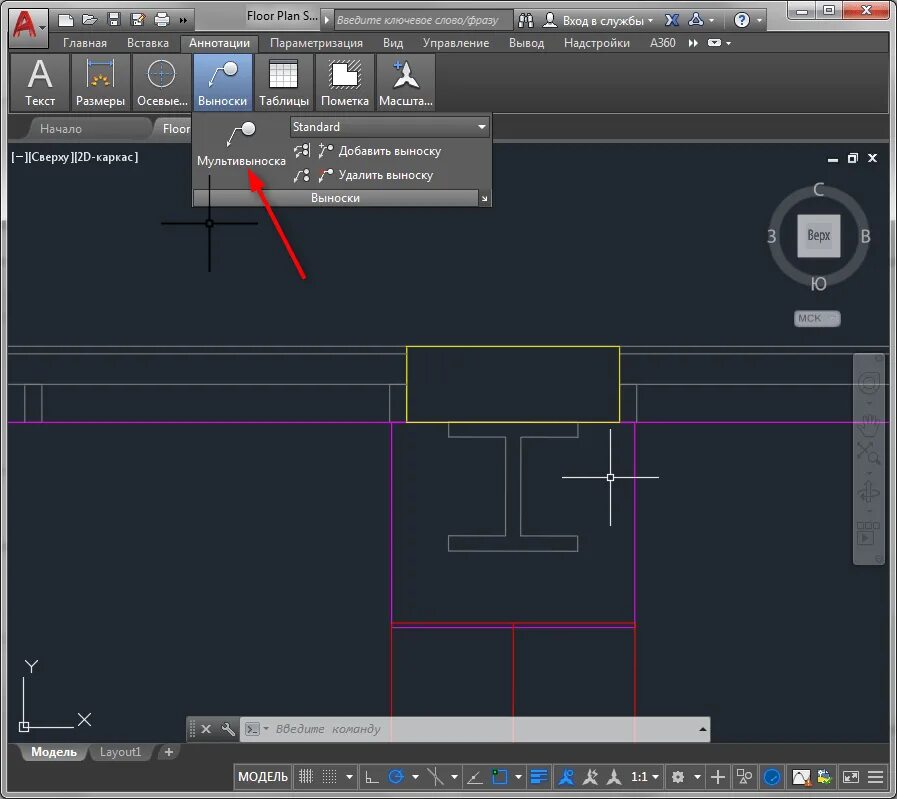Add a new layout with plus button
Viewport: 897px width, 799px height.
169,752
